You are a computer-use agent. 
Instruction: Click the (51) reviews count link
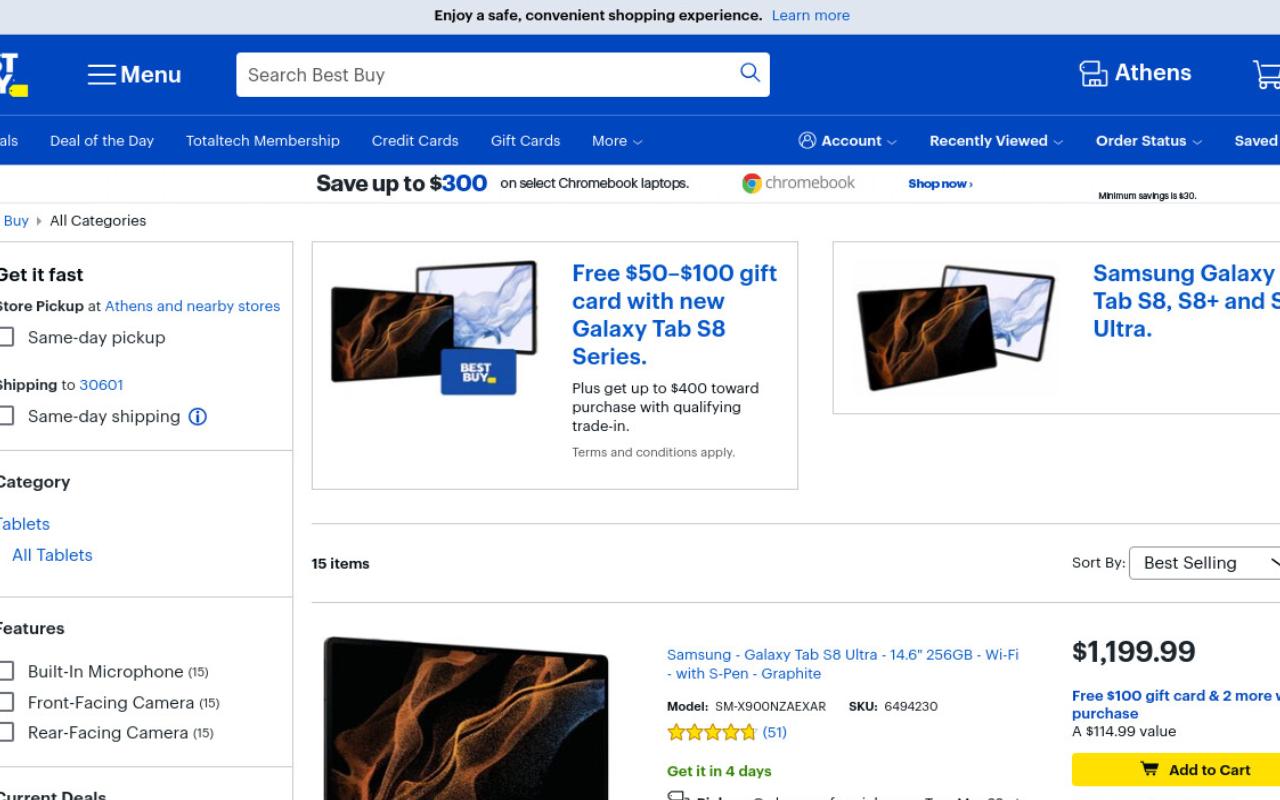[775, 733]
